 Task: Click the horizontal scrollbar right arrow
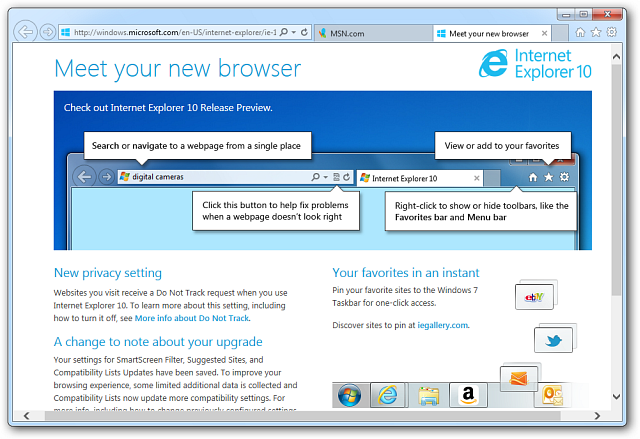tap(597, 416)
